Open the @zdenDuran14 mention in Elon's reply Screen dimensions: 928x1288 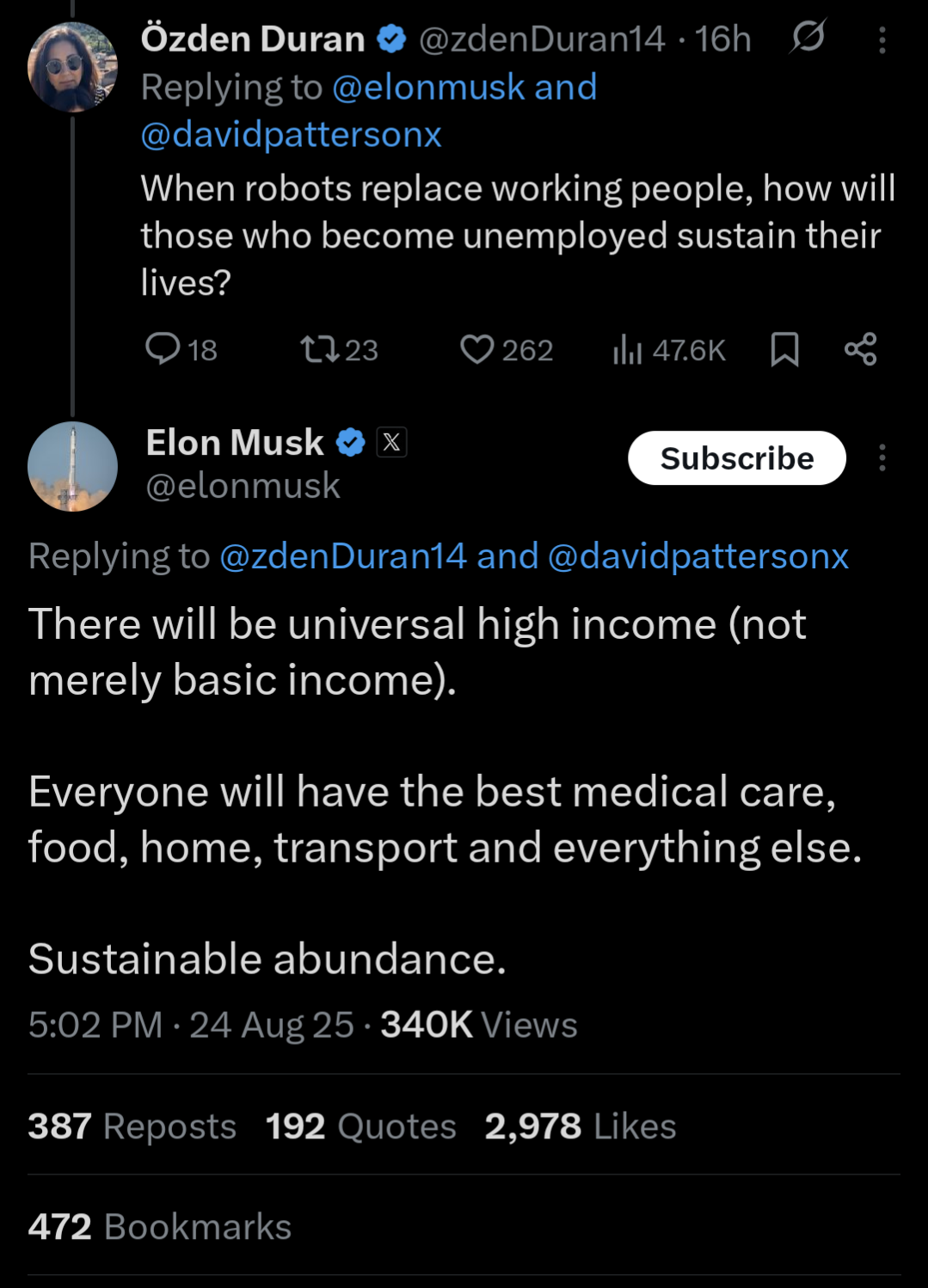(x=343, y=556)
